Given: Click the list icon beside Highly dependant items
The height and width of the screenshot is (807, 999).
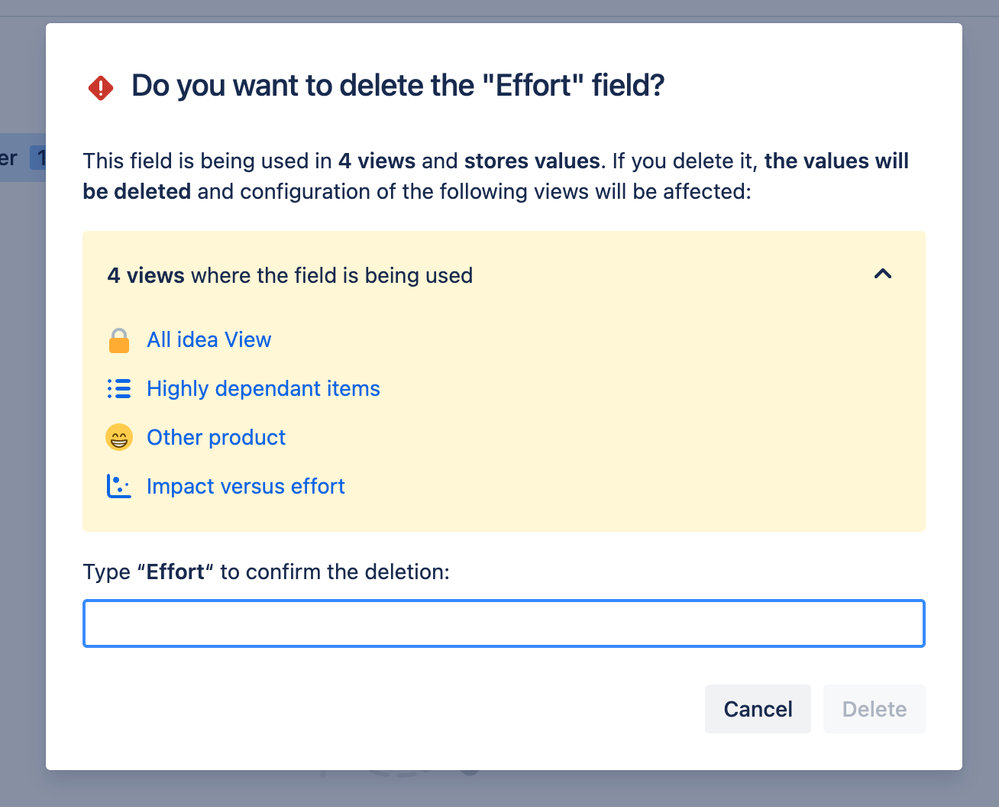Looking at the screenshot, I should (119, 389).
